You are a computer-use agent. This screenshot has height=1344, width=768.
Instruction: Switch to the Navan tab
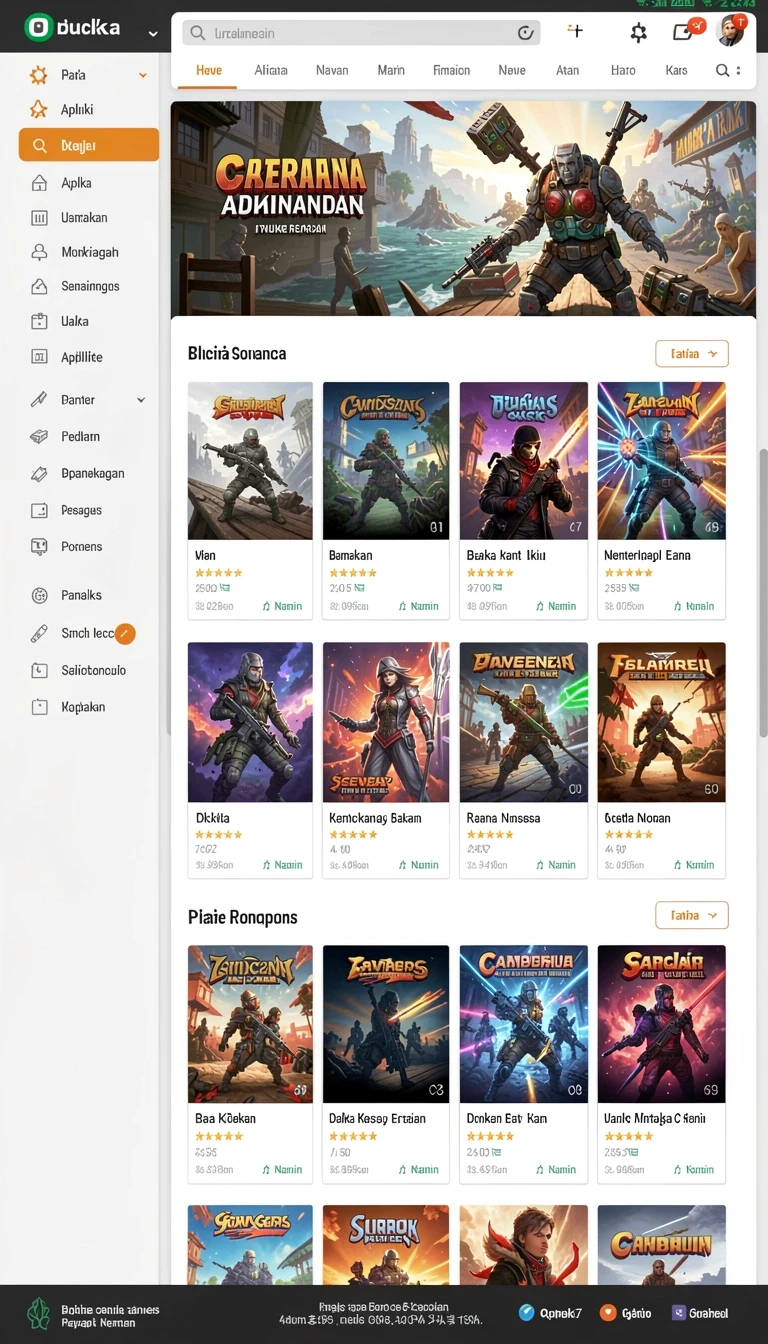pyautogui.click(x=332, y=70)
